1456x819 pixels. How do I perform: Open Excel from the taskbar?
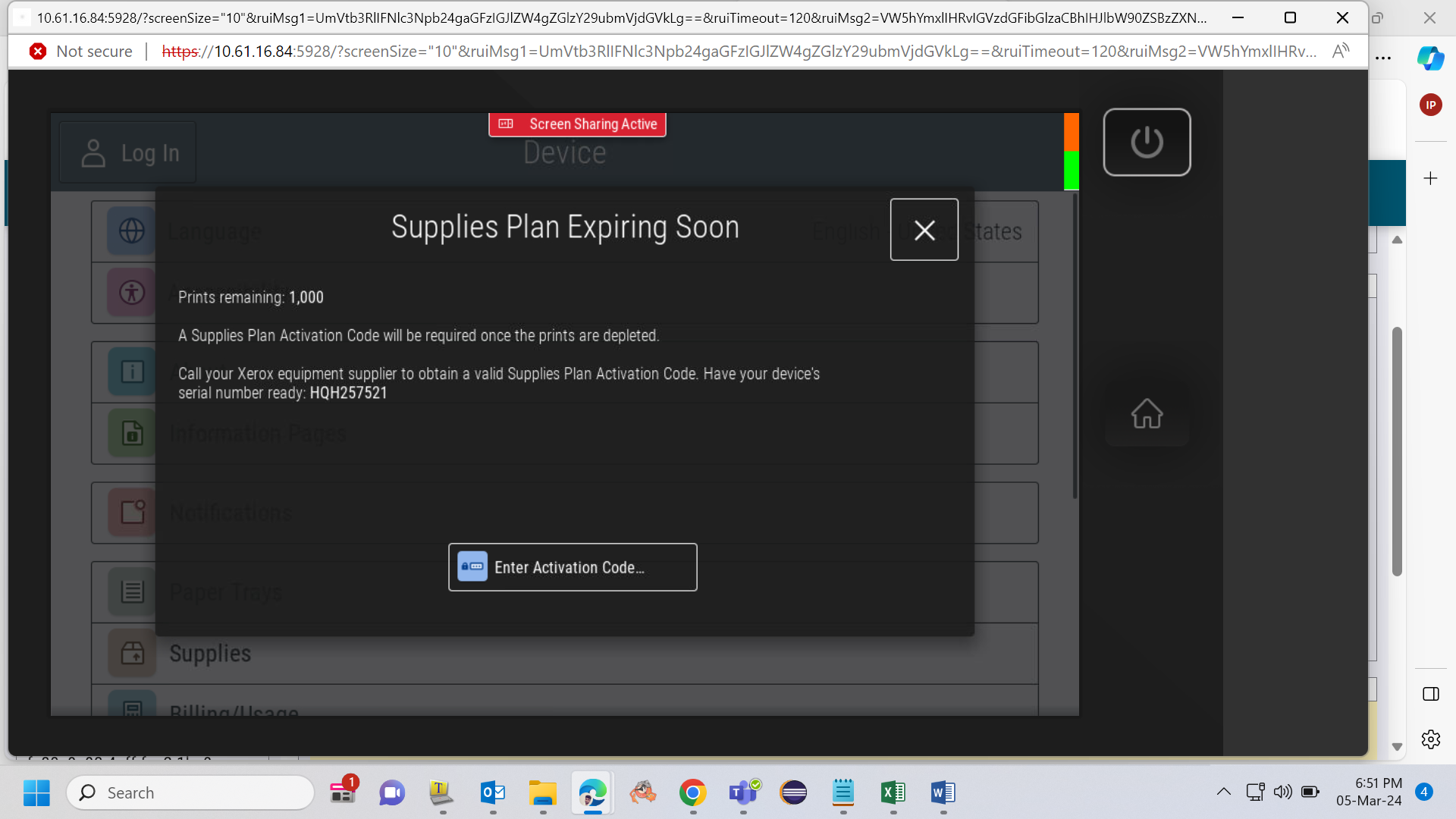tap(893, 792)
